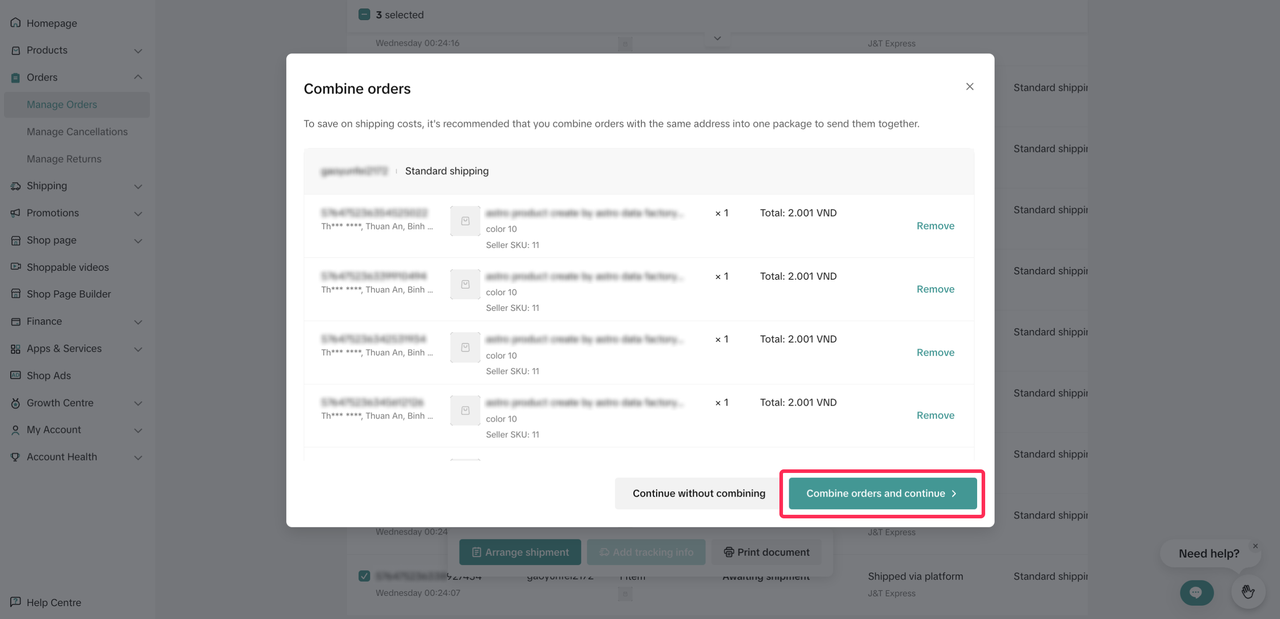The image size is (1280, 619).
Task: Collapse the Orders sidebar section
Action: [x=138, y=77]
